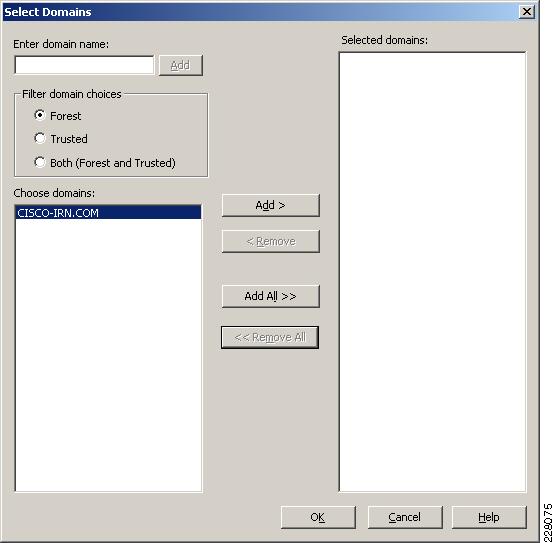Click the Enter domain name label
Viewport: 553px width, 543px height.
(61, 44)
